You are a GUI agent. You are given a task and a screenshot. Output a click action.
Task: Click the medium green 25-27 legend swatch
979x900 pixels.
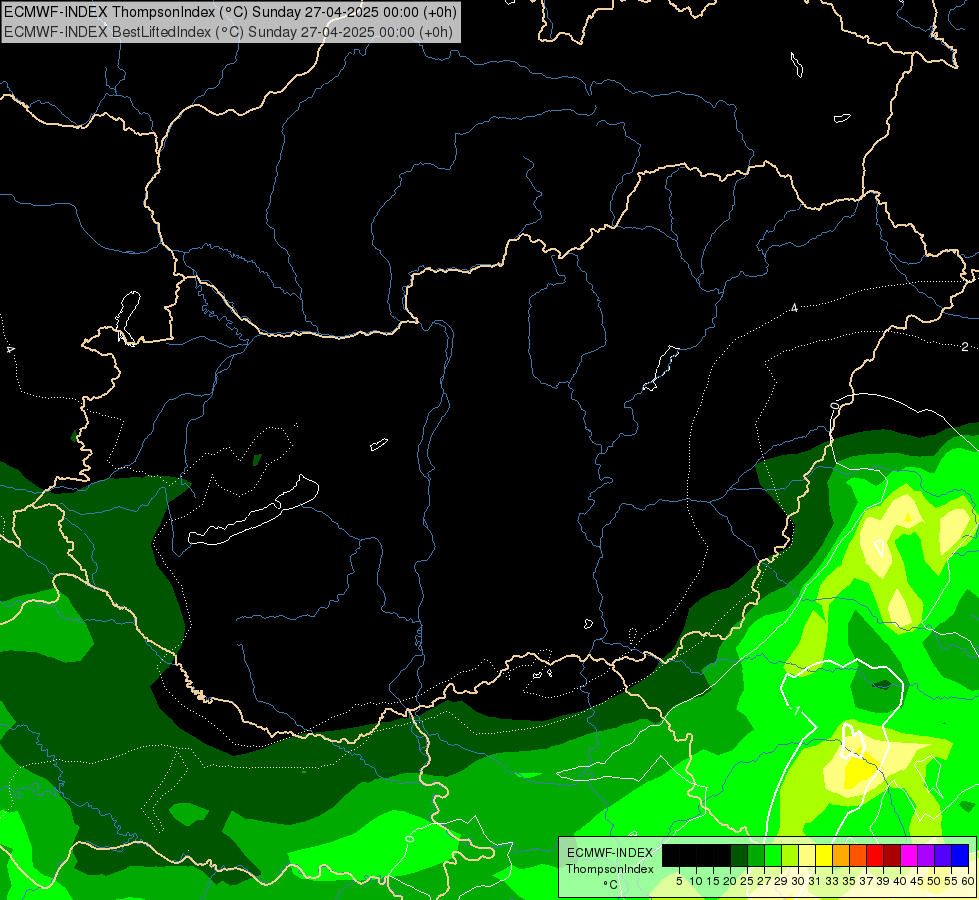click(x=756, y=855)
